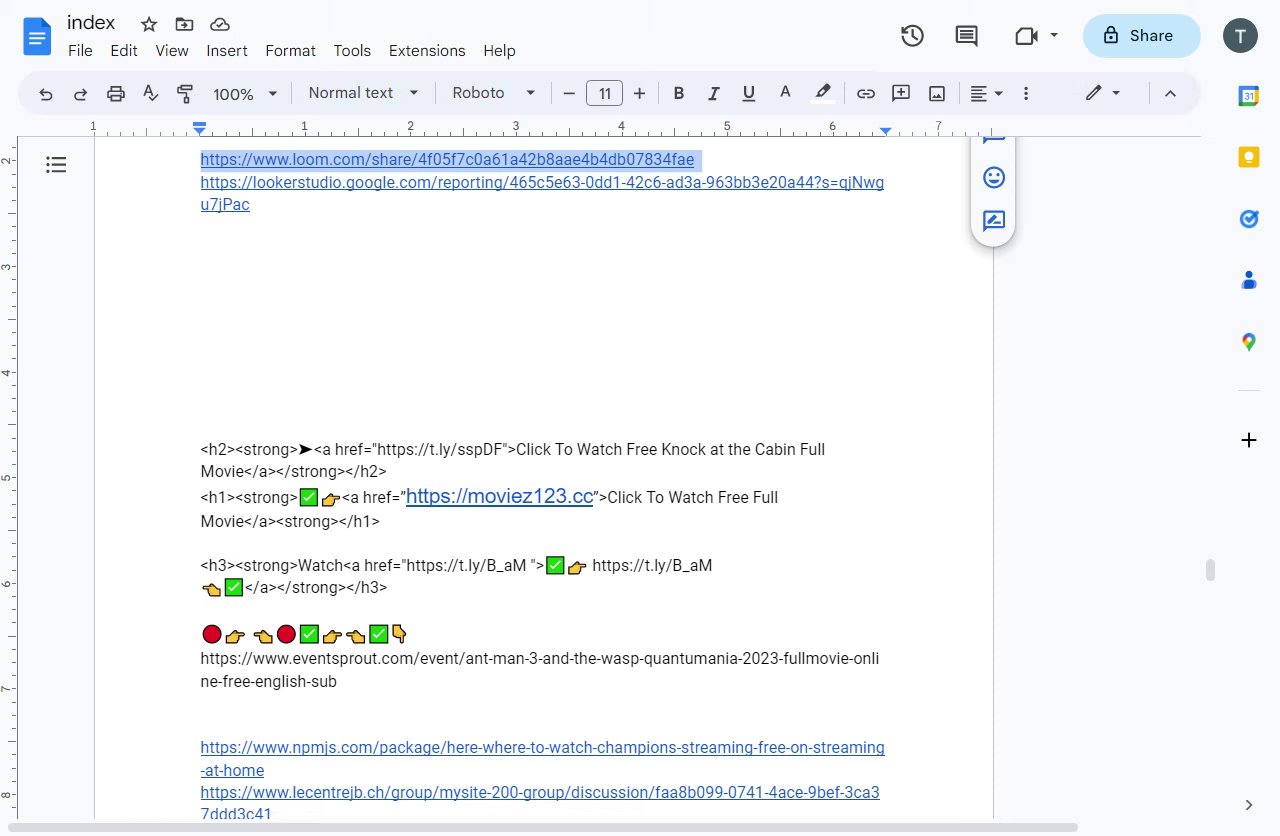This screenshot has height=836, width=1280.
Task: Open the File menu
Action: point(80,50)
